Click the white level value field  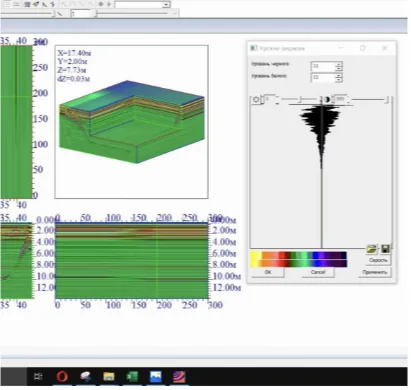pos(322,78)
